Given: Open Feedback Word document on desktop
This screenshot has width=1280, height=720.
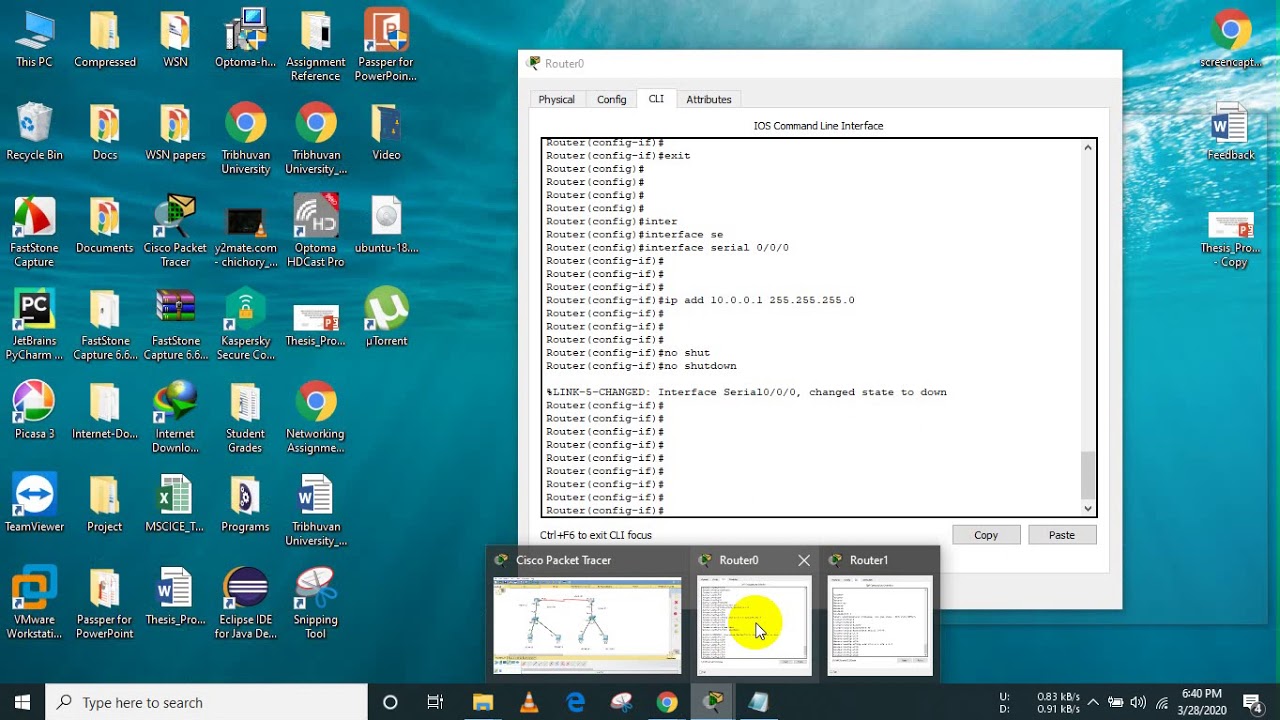Looking at the screenshot, I should [1230, 132].
